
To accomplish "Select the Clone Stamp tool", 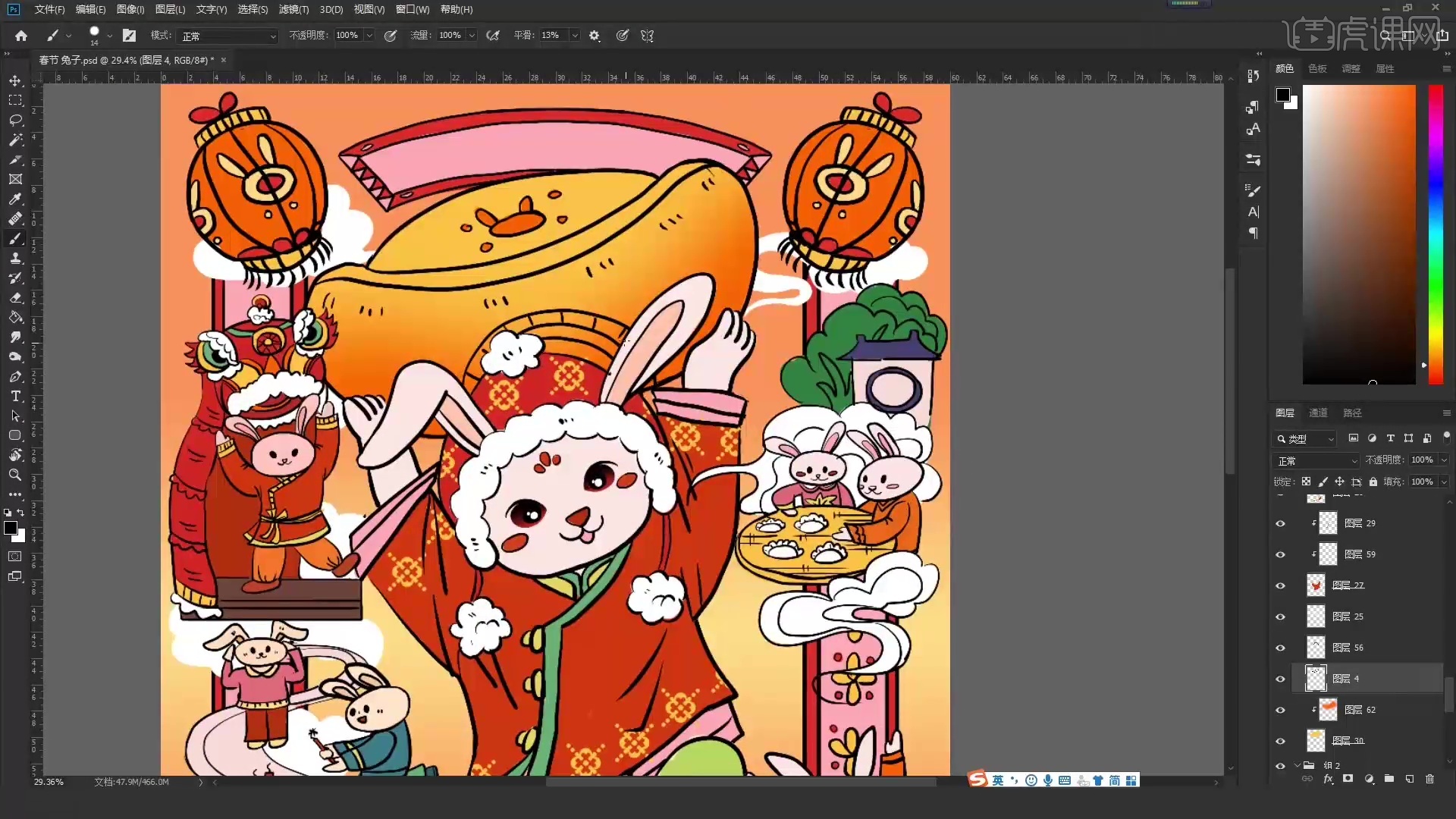I will (x=15, y=258).
